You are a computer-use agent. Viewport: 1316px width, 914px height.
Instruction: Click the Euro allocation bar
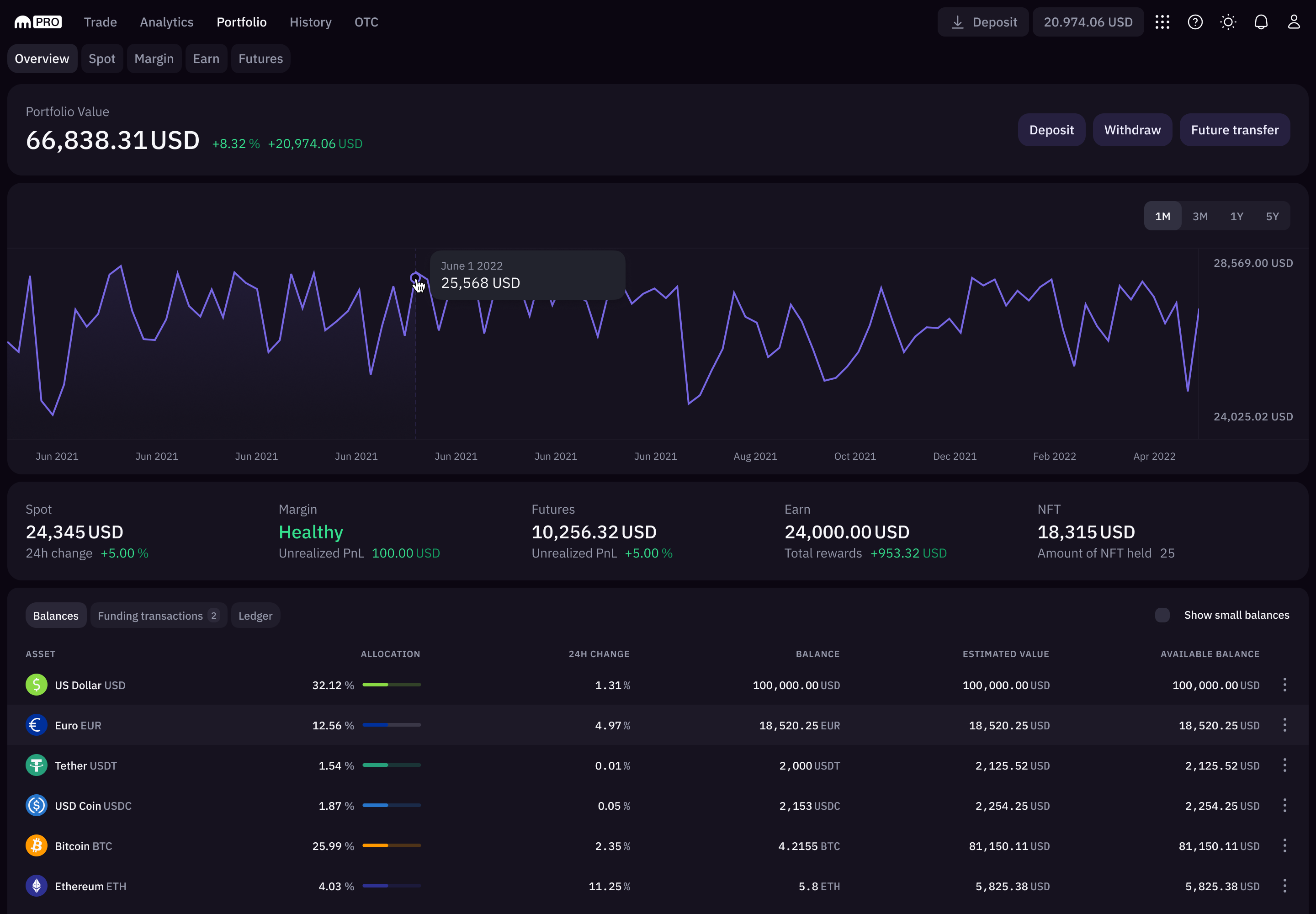392,725
